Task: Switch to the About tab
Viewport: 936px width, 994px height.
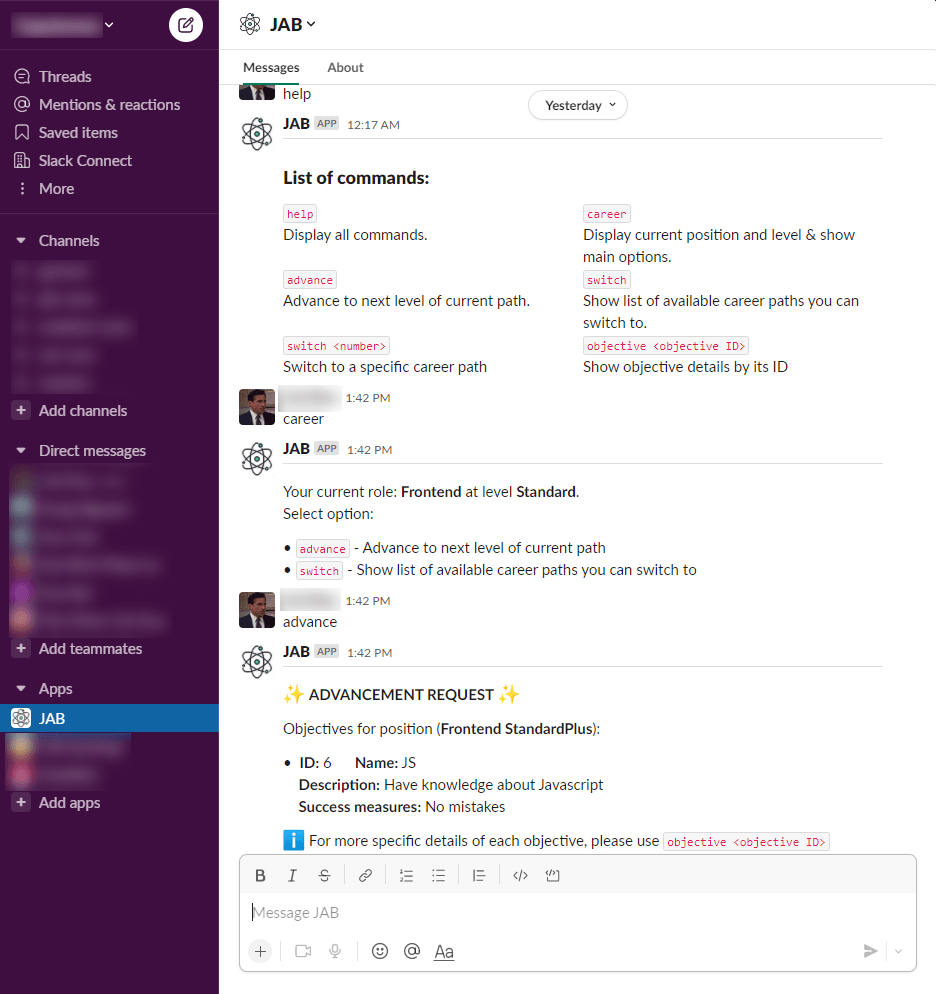Action: (345, 67)
